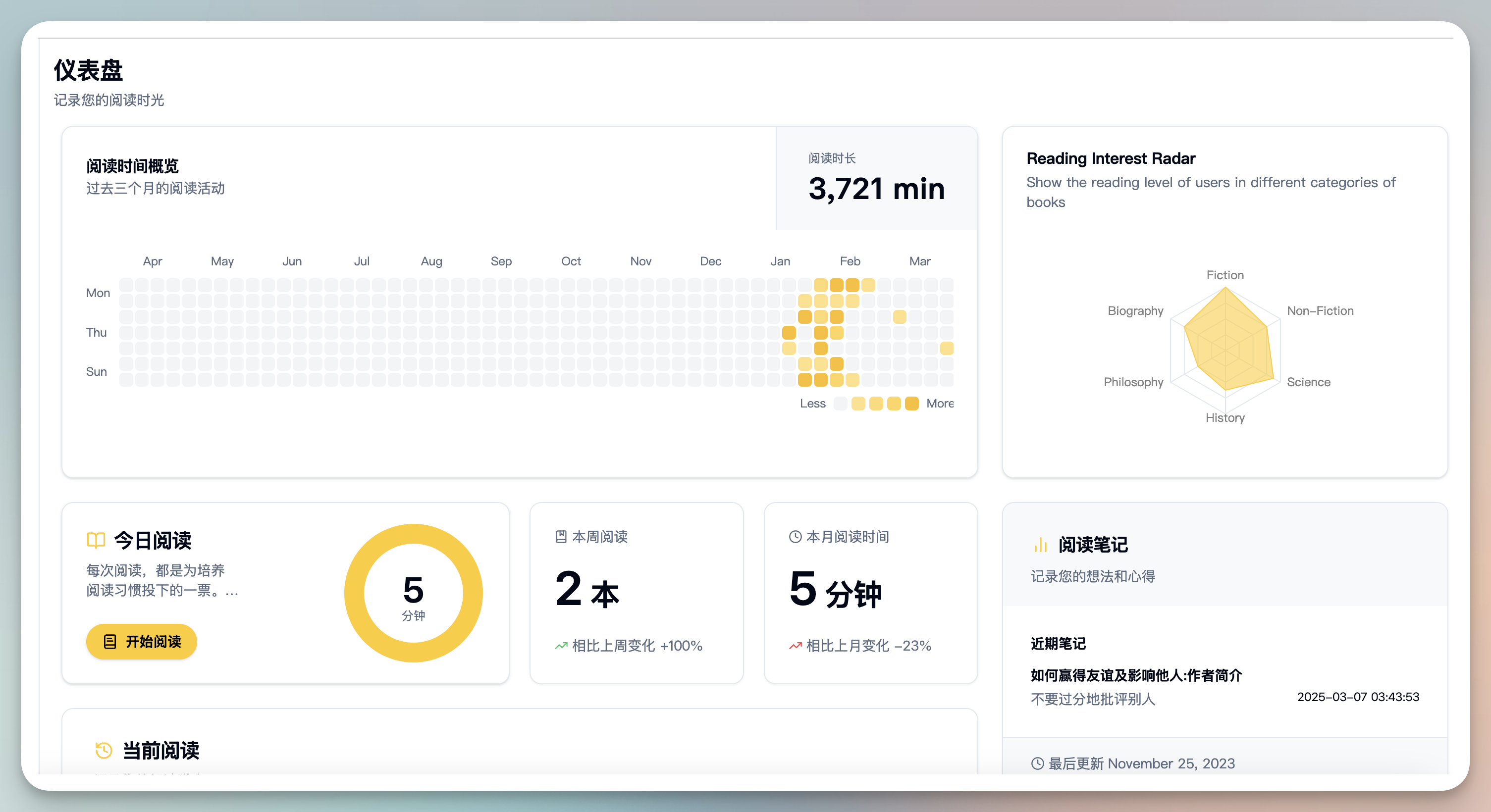The width and height of the screenshot is (1491, 812).
Task: Click the open book icon beside 今日阅读
Action: [96, 540]
